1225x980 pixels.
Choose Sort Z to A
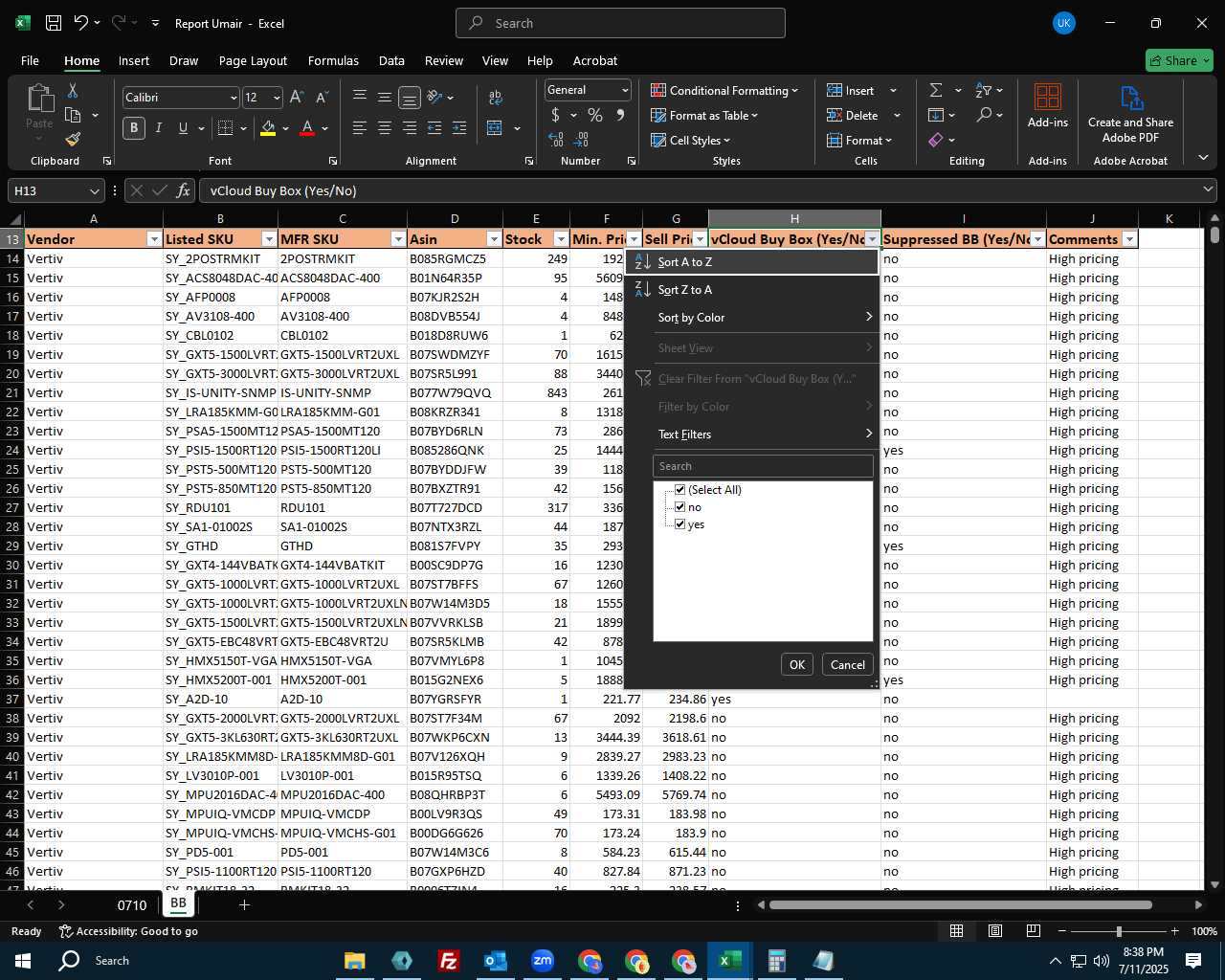(751, 290)
